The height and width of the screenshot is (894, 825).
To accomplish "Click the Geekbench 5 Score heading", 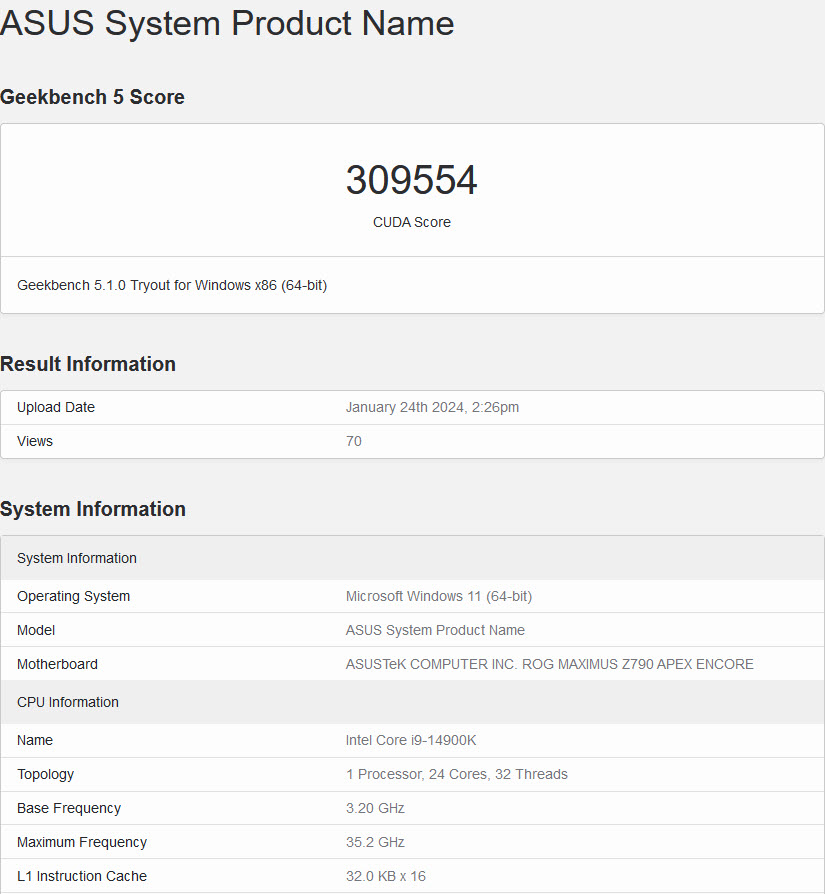I will point(92,97).
